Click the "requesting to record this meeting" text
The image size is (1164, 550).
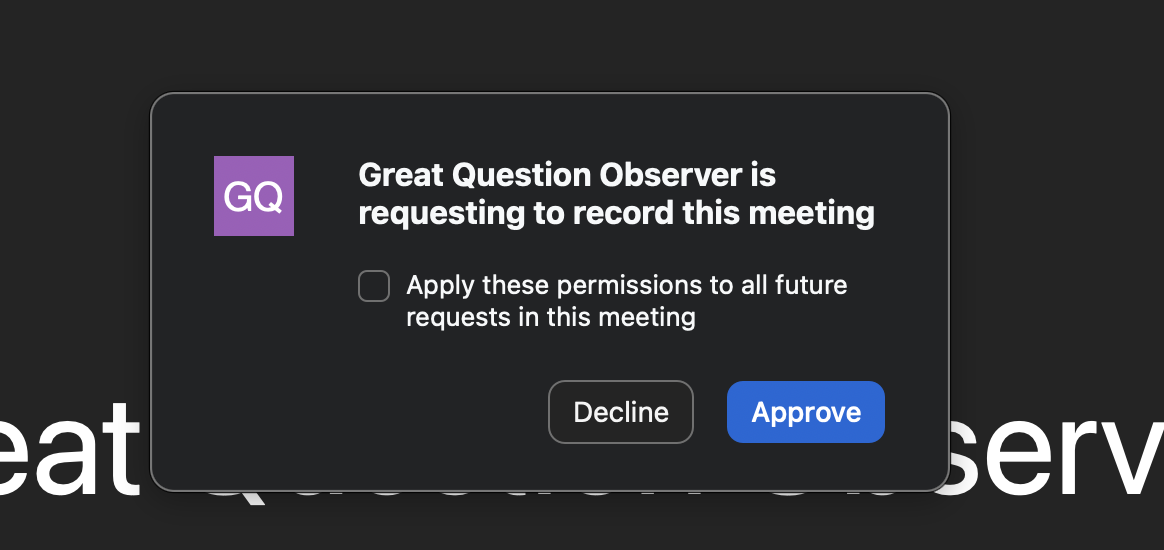[x=616, y=213]
